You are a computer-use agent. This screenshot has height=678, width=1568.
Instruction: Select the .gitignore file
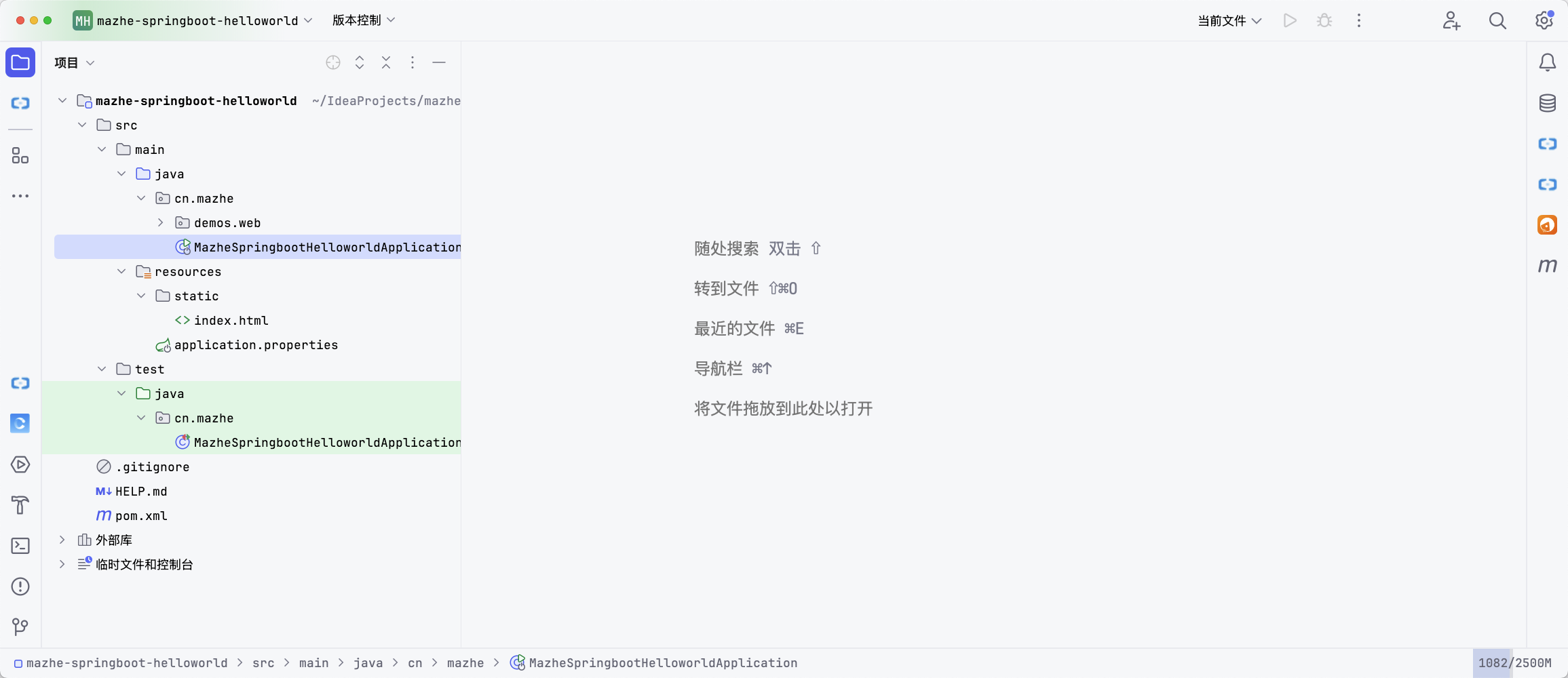tap(153, 466)
